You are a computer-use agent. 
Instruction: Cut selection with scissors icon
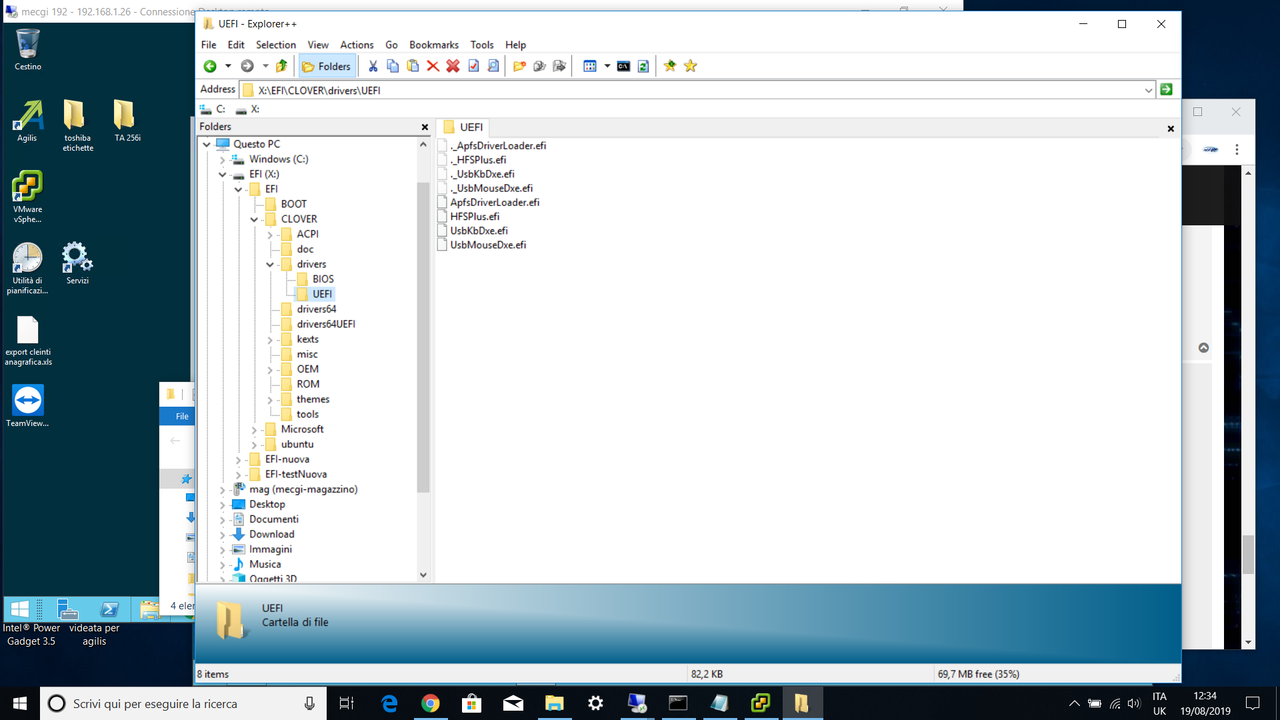point(373,66)
